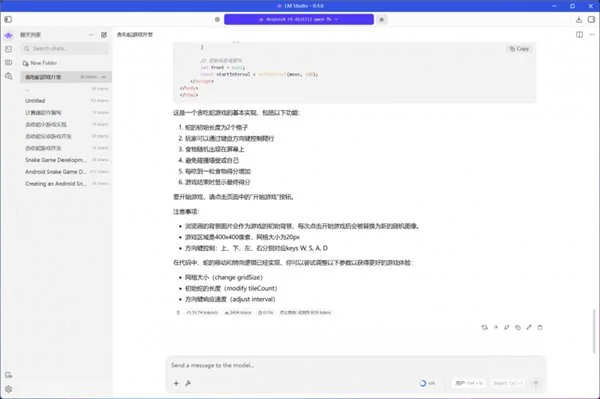Click the chat title in the header
Image resolution: width=600 pixels, height=399 pixels.
click(135, 34)
